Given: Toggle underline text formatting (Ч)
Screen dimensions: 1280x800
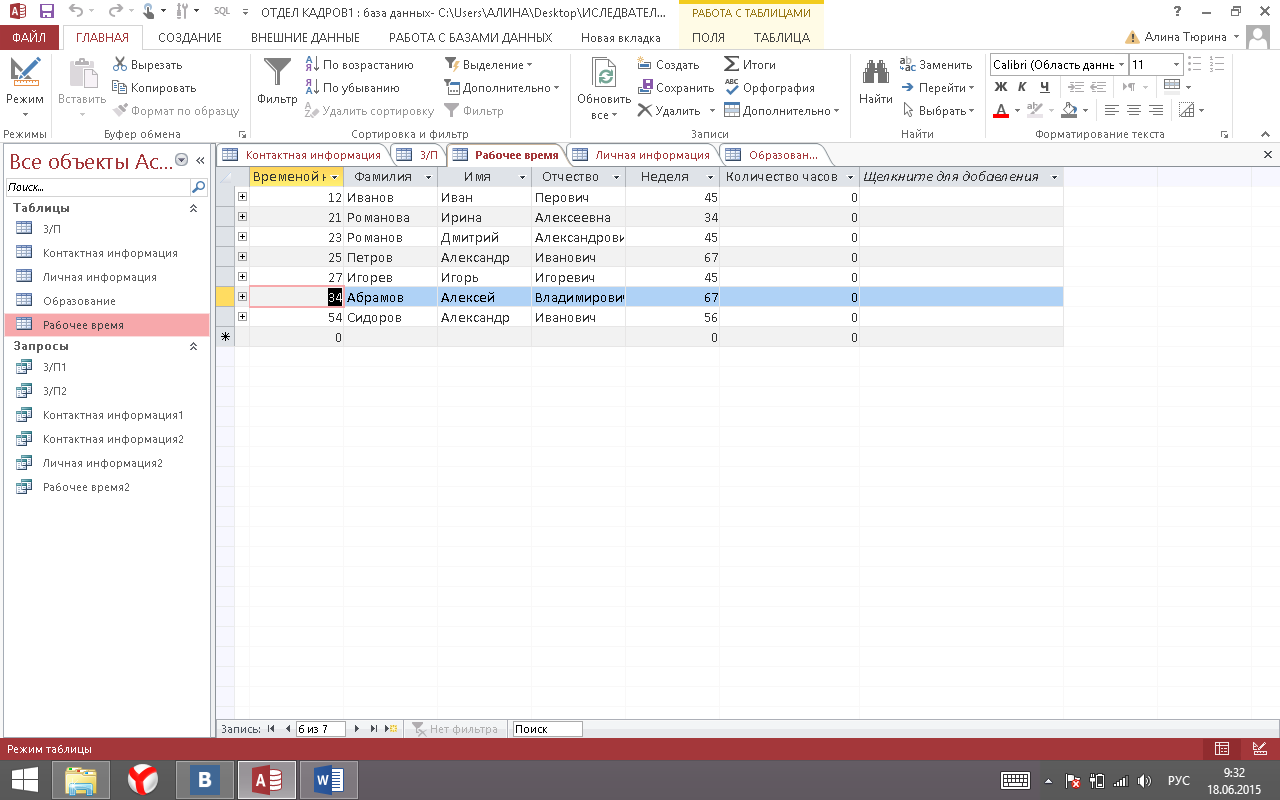Looking at the screenshot, I should tap(1045, 87).
